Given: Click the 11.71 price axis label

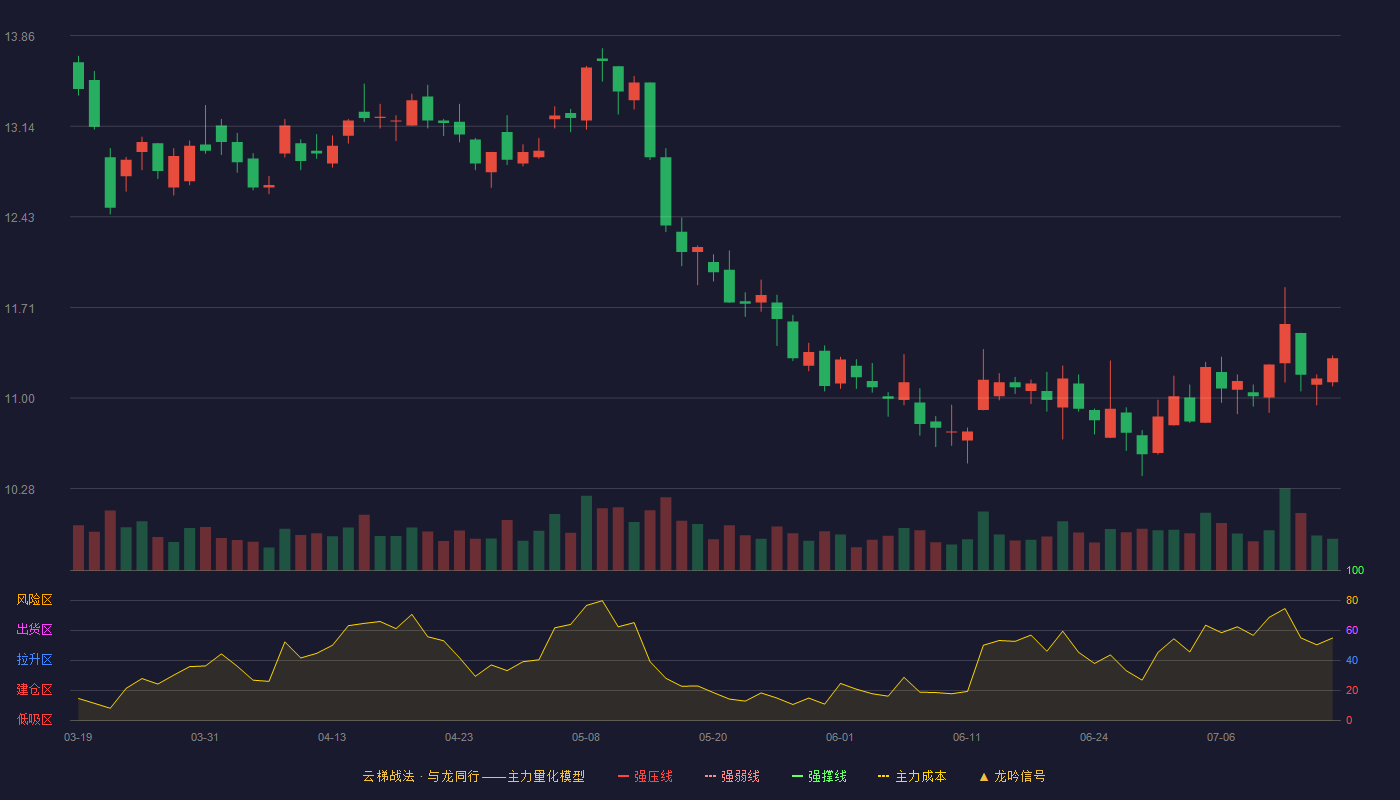Looking at the screenshot, I should pos(20,308).
